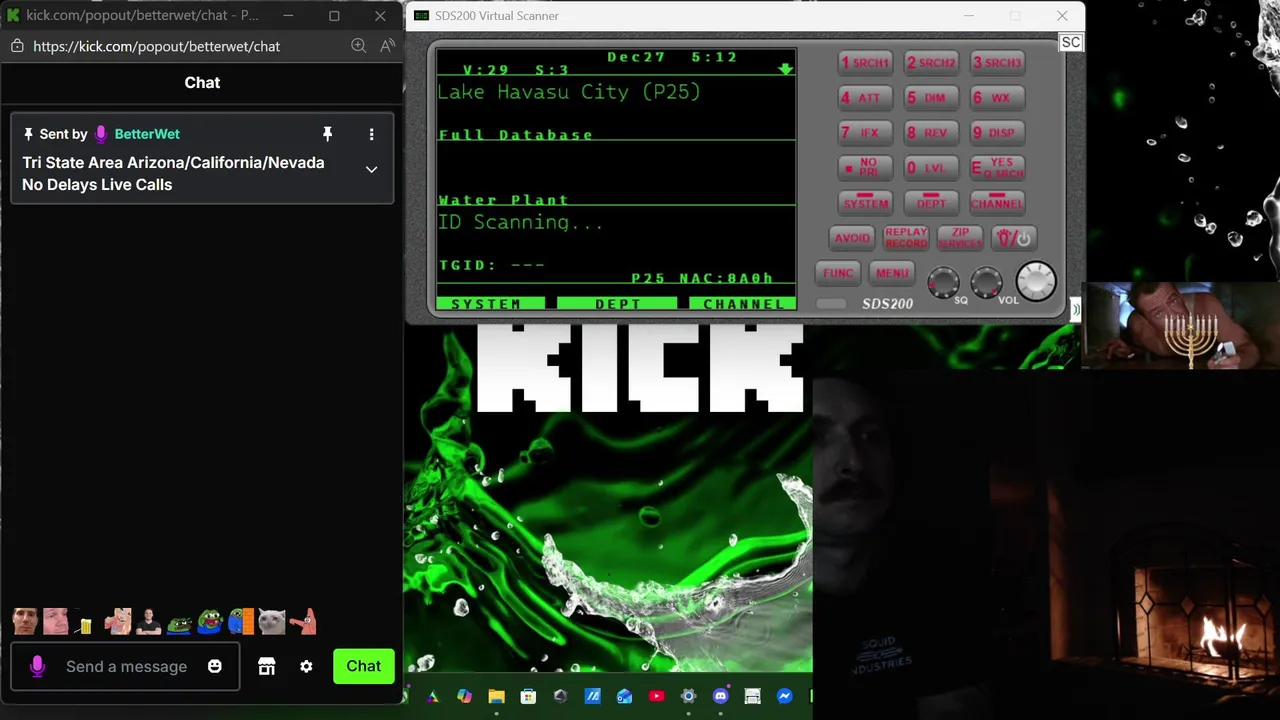Click the green signal arrow on scanner display

(x=785, y=69)
